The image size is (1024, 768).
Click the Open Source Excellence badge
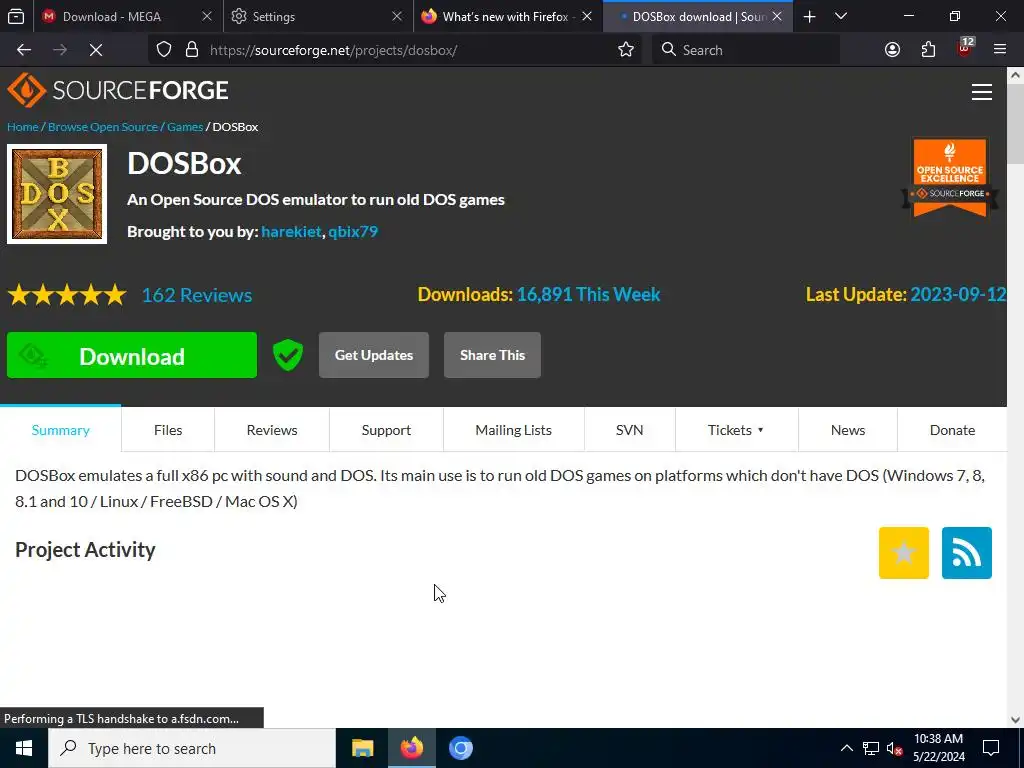950,178
